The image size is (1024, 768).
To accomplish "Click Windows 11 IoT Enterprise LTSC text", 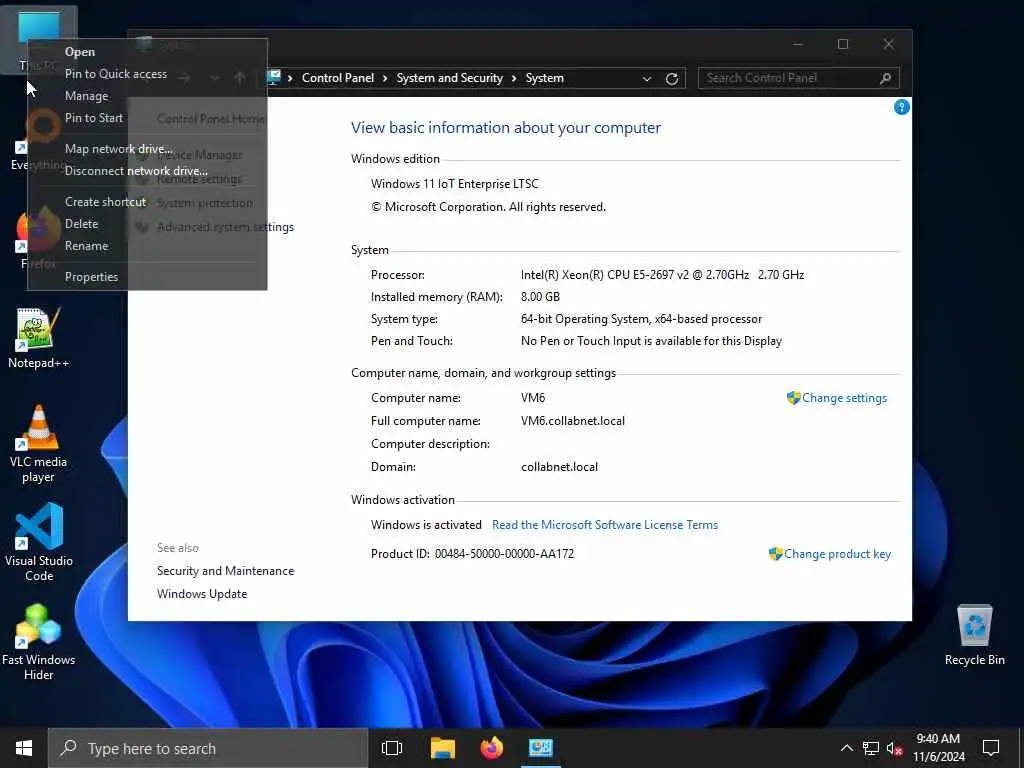I will pyautogui.click(x=455, y=184).
